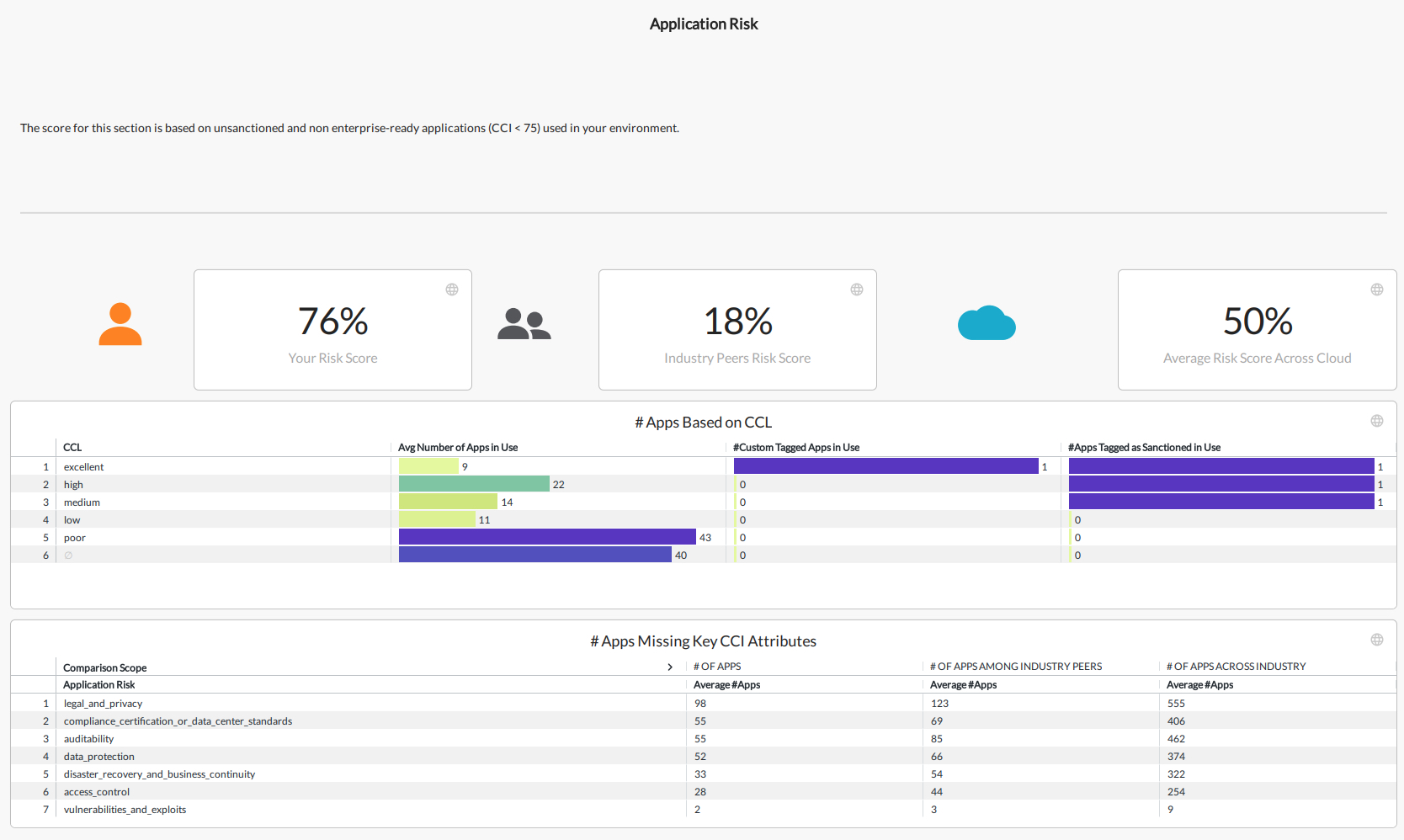The image size is (1404, 840).
Task: Click sanctioned apps bar for medium row
Action: point(1221,502)
